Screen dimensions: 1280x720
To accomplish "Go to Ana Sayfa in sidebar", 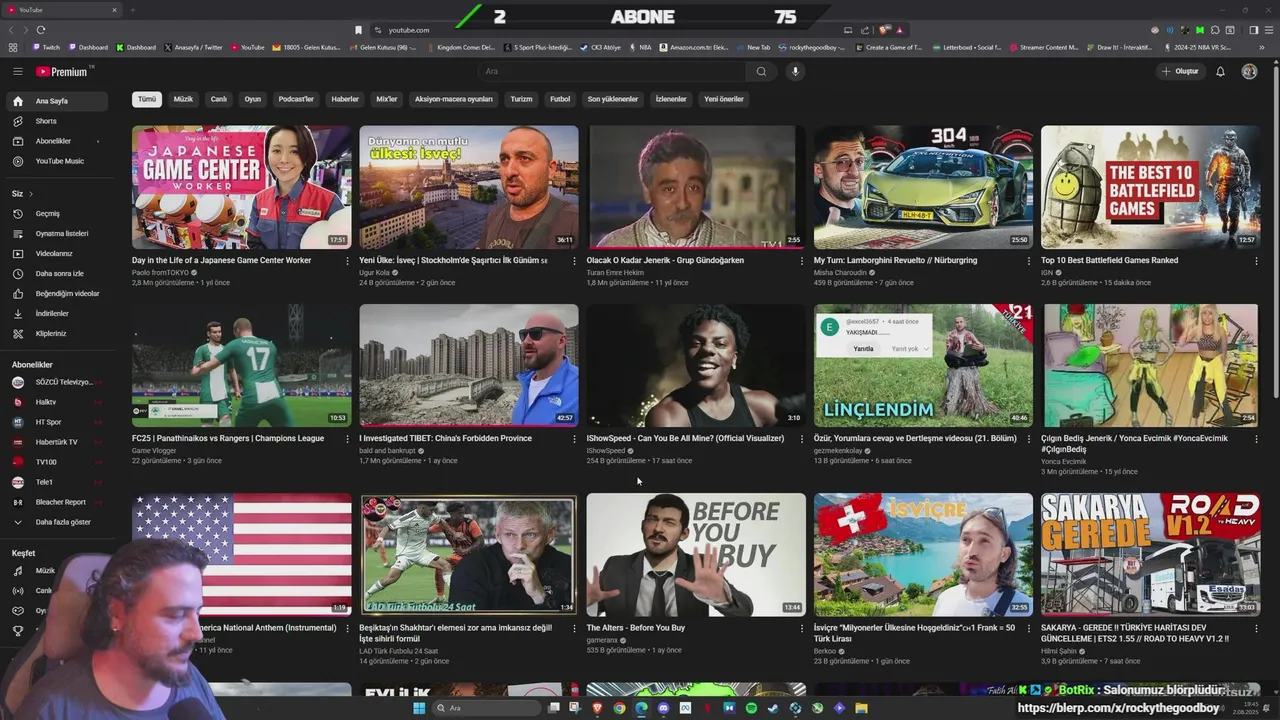I will pos(58,101).
